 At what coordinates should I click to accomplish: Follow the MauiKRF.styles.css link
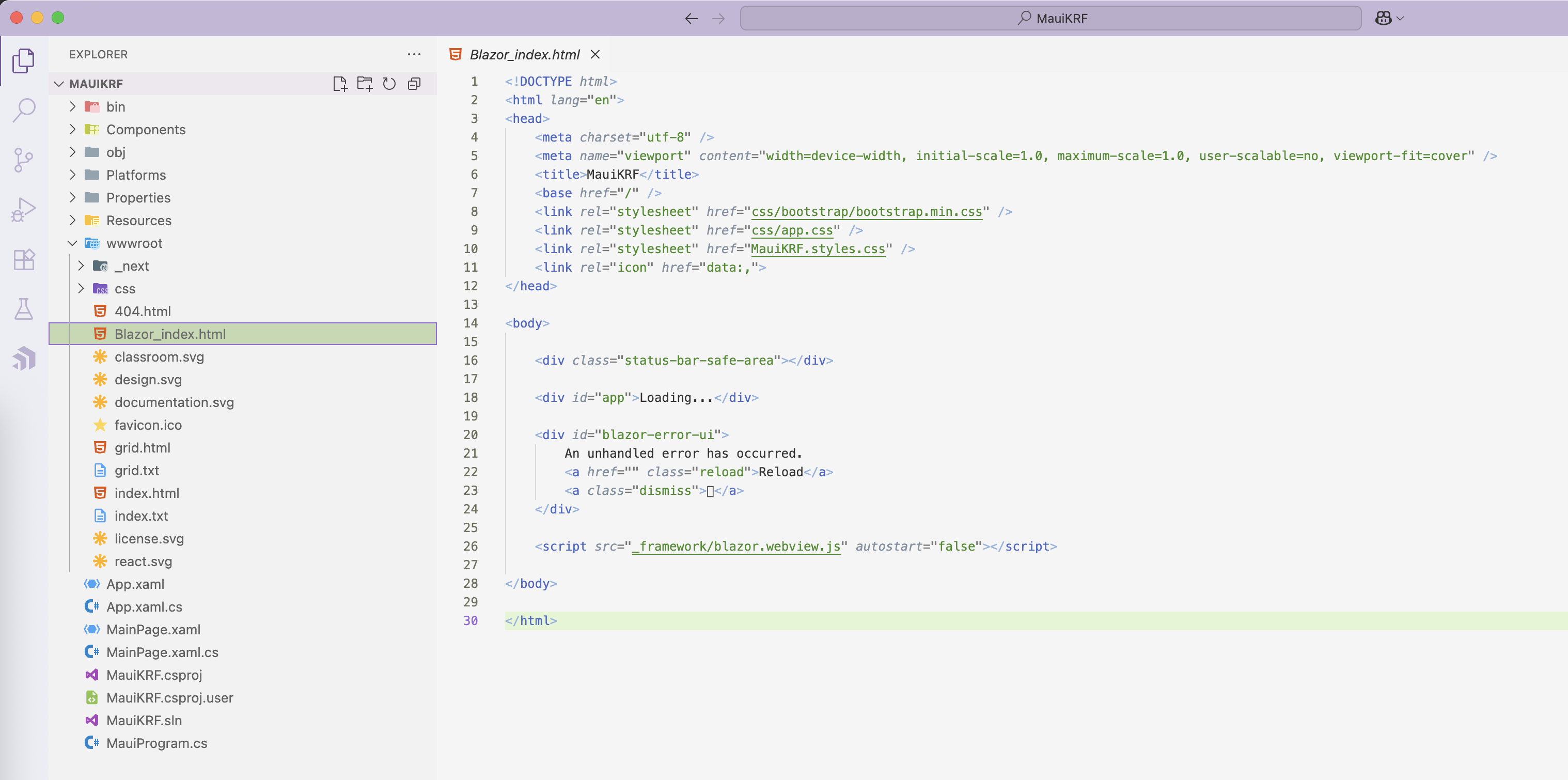pyautogui.click(x=818, y=248)
